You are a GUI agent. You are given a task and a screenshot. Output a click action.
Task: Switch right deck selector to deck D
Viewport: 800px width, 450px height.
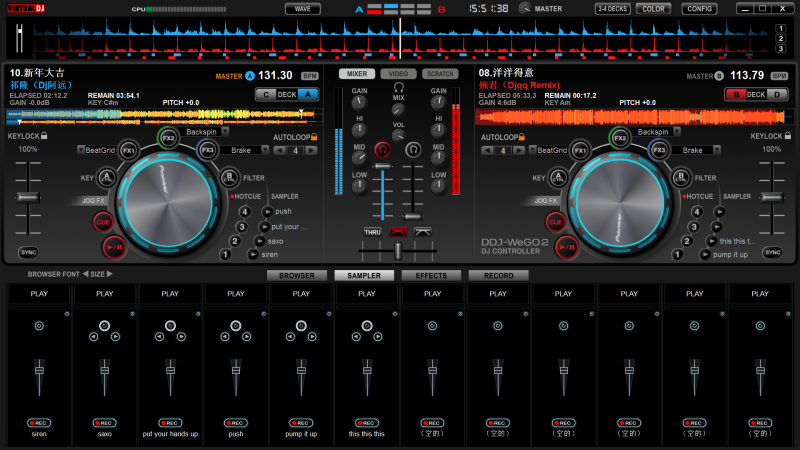point(777,94)
